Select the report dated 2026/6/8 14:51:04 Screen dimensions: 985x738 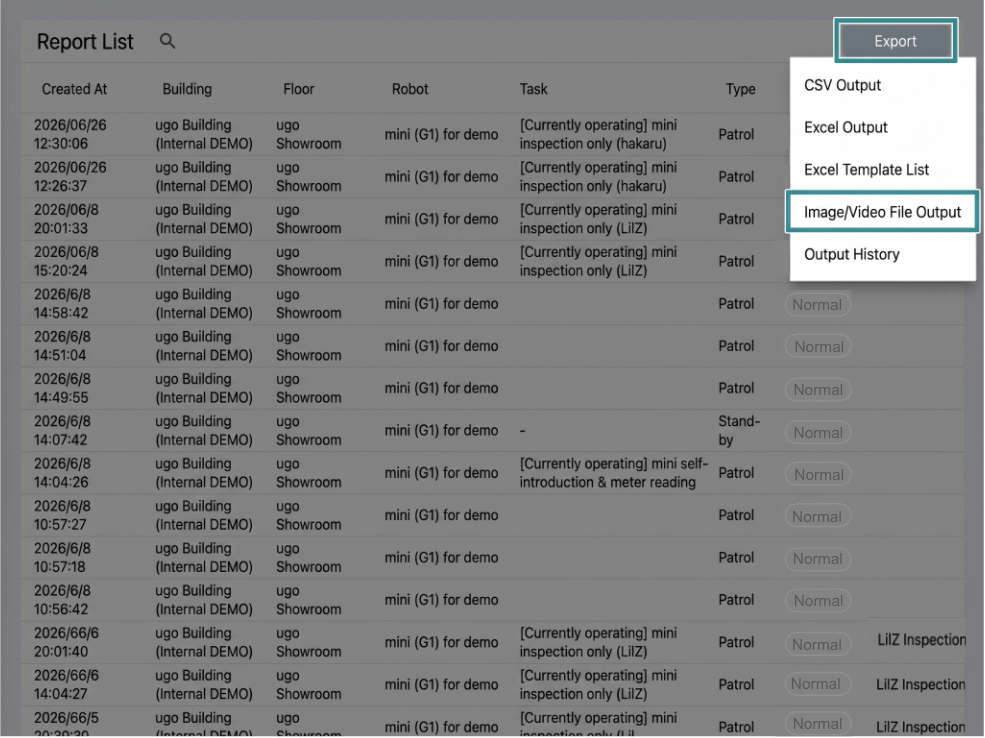[x=492, y=346]
